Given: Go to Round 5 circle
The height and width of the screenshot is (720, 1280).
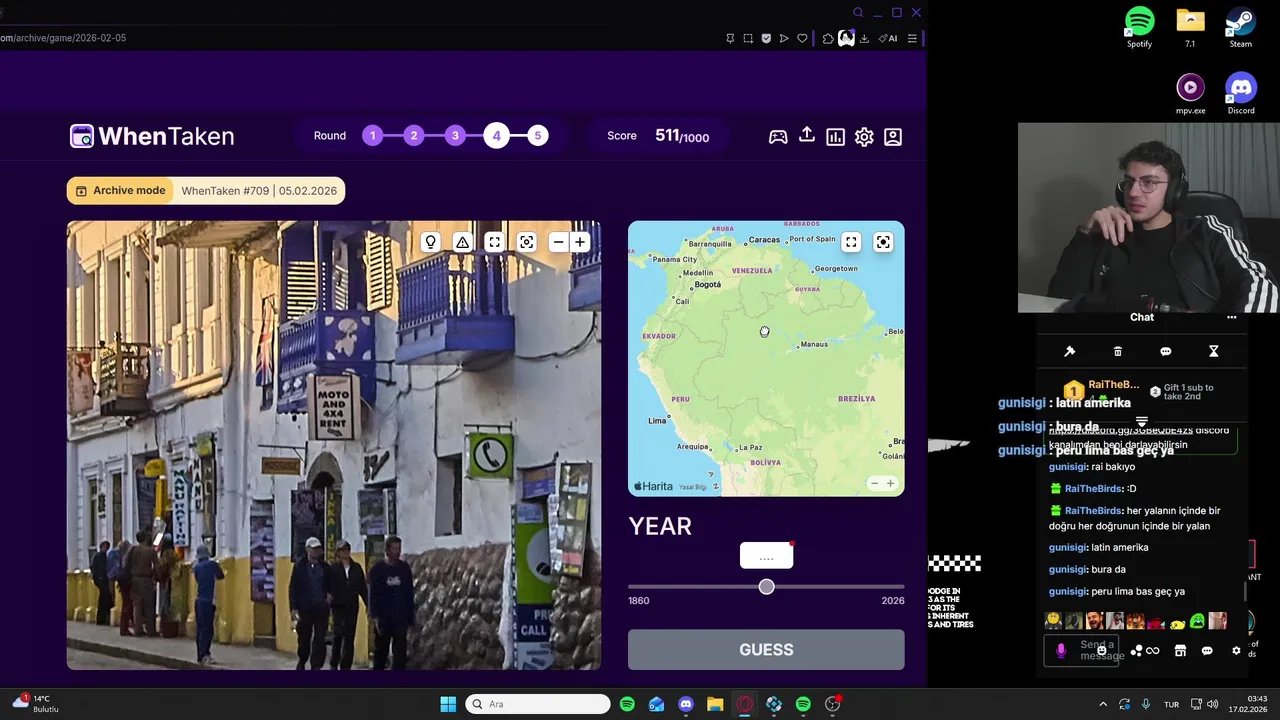Looking at the screenshot, I should tap(538, 136).
